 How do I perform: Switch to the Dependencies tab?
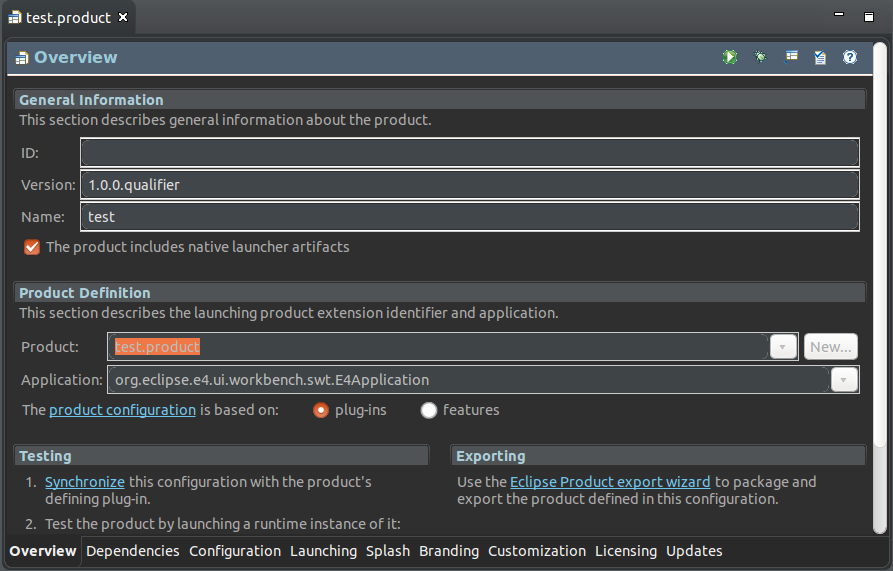click(133, 551)
